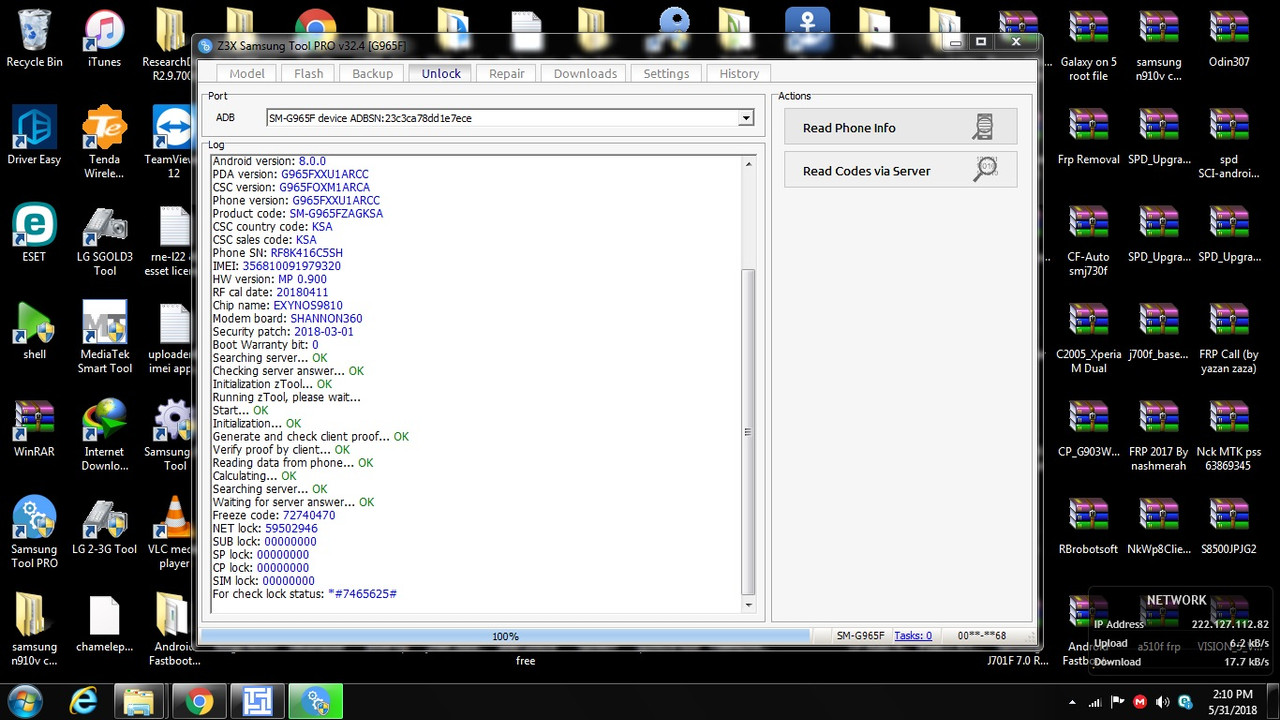Viewport: 1280px width, 720px height.
Task: Click the Freeze code: 72740470 line
Action: (274, 515)
